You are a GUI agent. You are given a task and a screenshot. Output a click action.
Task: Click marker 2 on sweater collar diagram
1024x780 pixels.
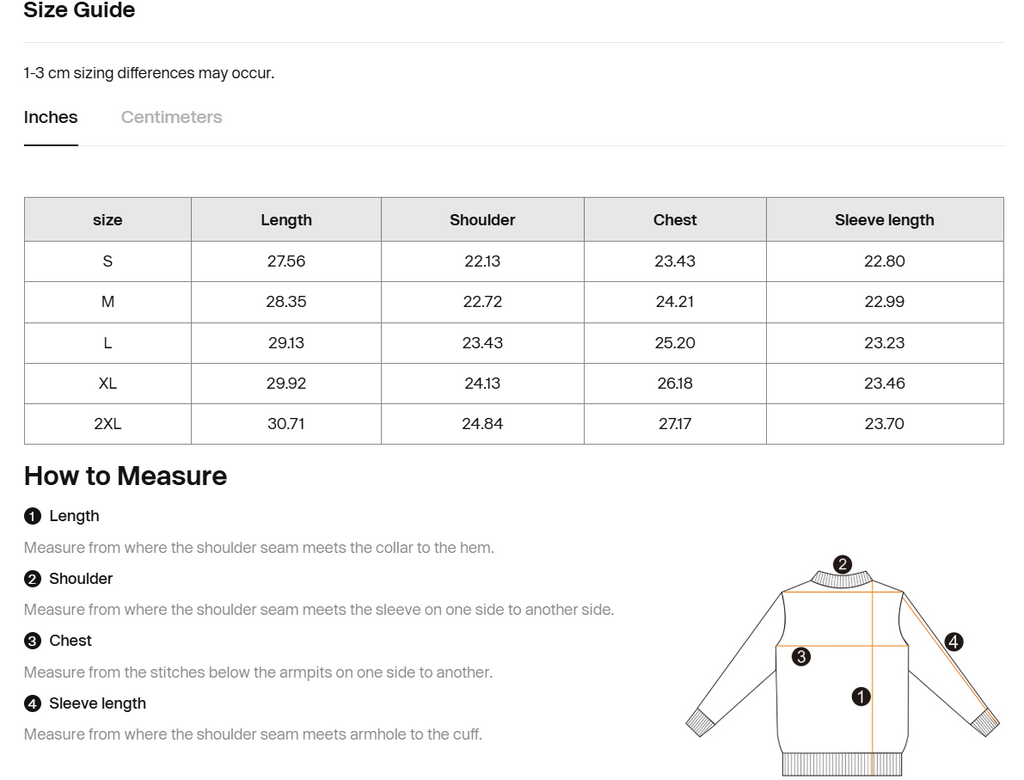tap(843, 565)
